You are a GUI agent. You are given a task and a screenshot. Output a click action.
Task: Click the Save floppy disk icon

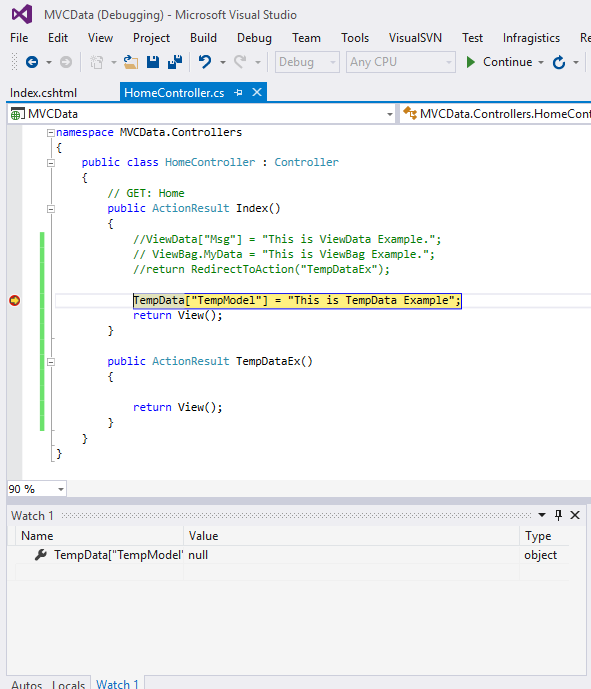coord(153,62)
